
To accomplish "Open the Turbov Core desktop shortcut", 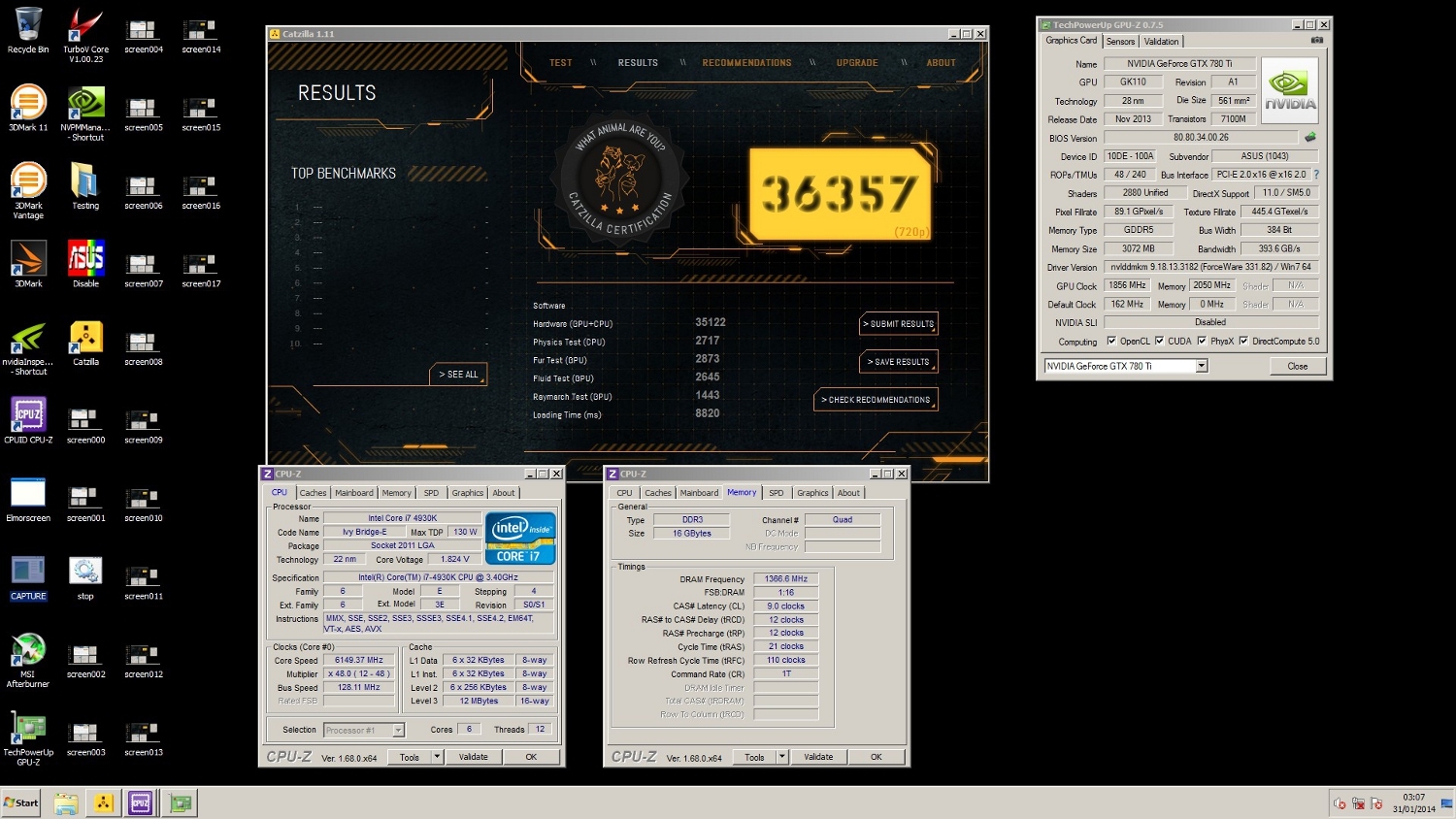I will (x=85, y=35).
